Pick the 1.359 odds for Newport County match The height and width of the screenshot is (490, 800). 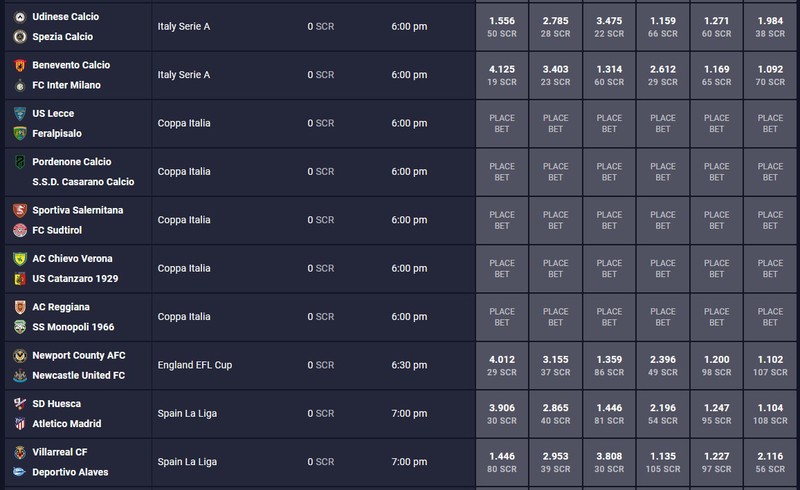point(609,365)
